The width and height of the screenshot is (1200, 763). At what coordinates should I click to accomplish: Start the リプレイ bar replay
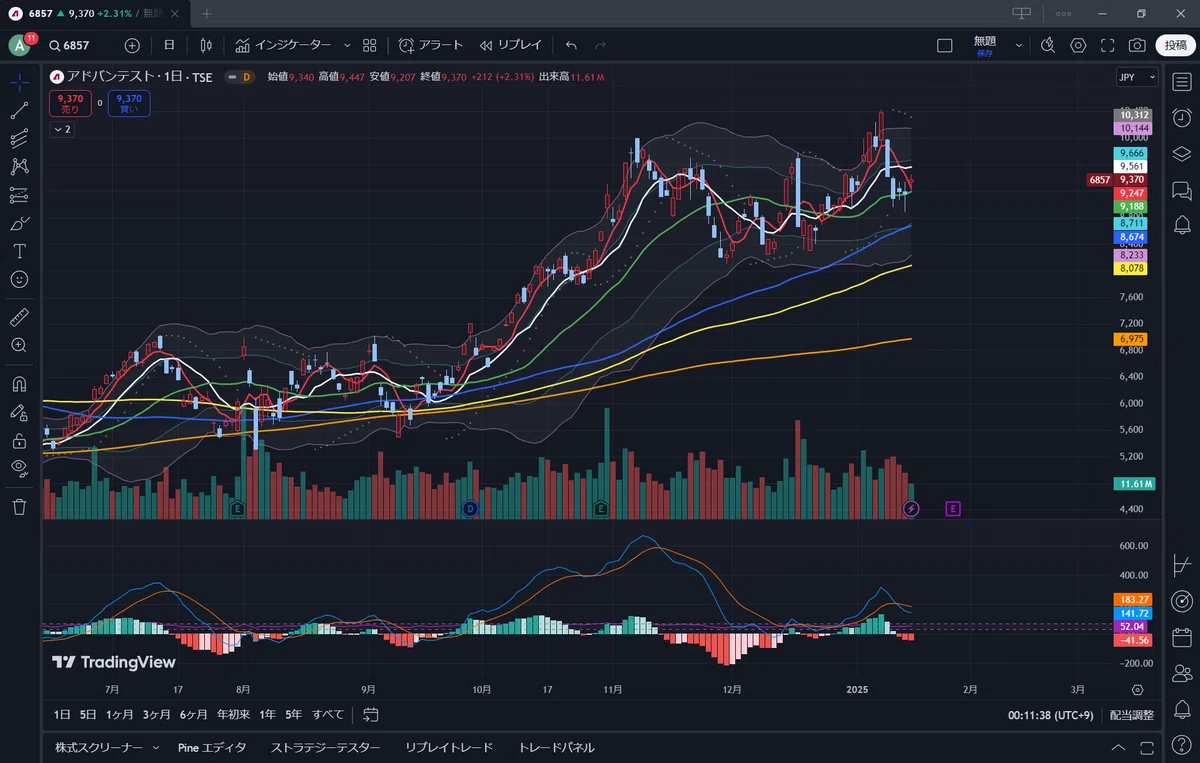(x=510, y=45)
